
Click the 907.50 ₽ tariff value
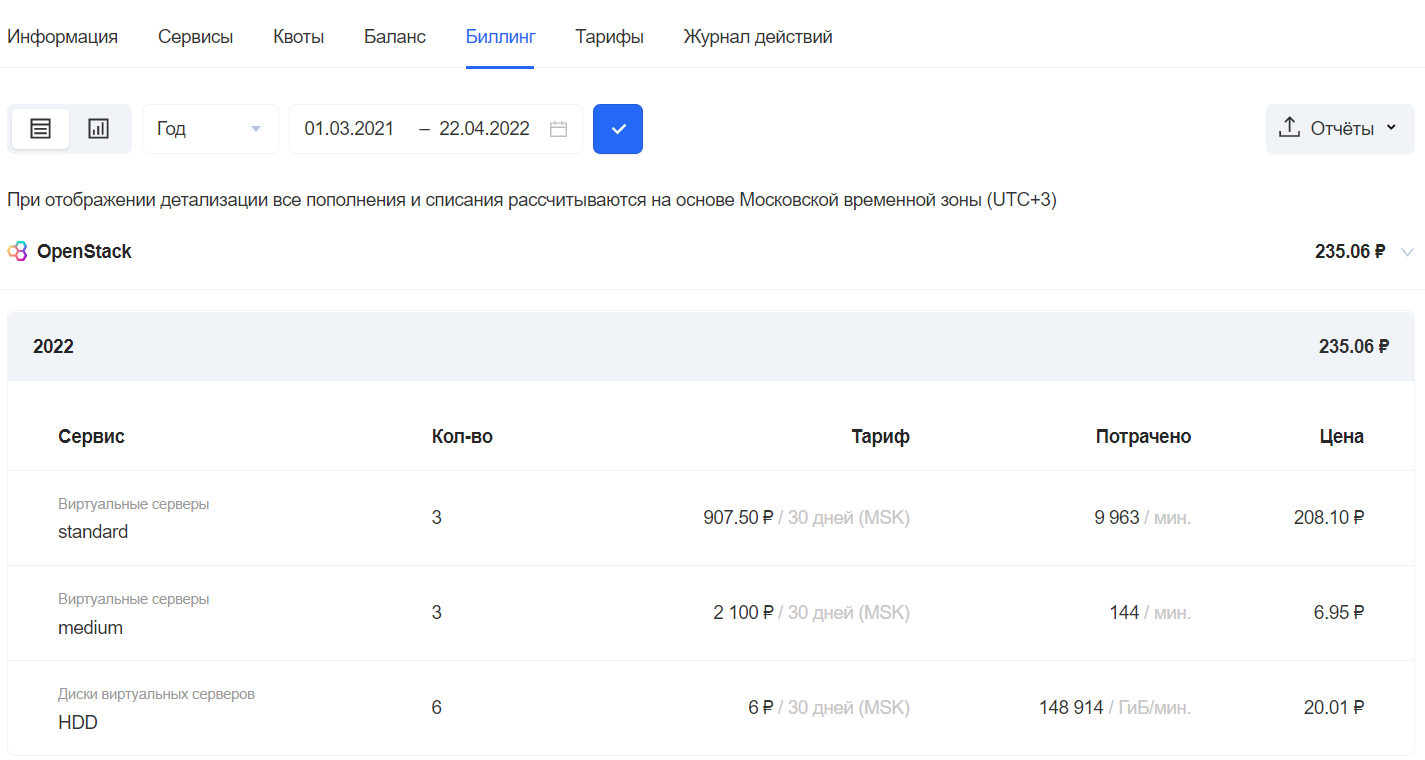click(739, 518)
